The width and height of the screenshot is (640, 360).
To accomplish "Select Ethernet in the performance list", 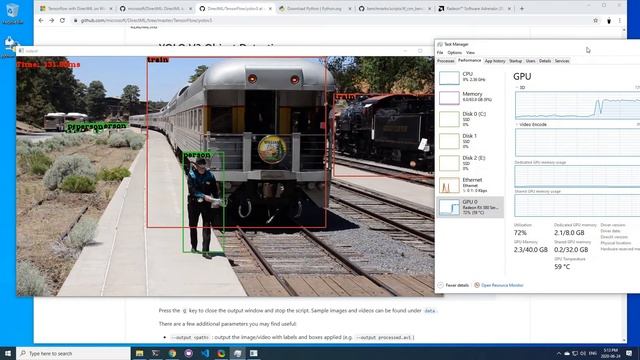I will (x=470, y=185).
